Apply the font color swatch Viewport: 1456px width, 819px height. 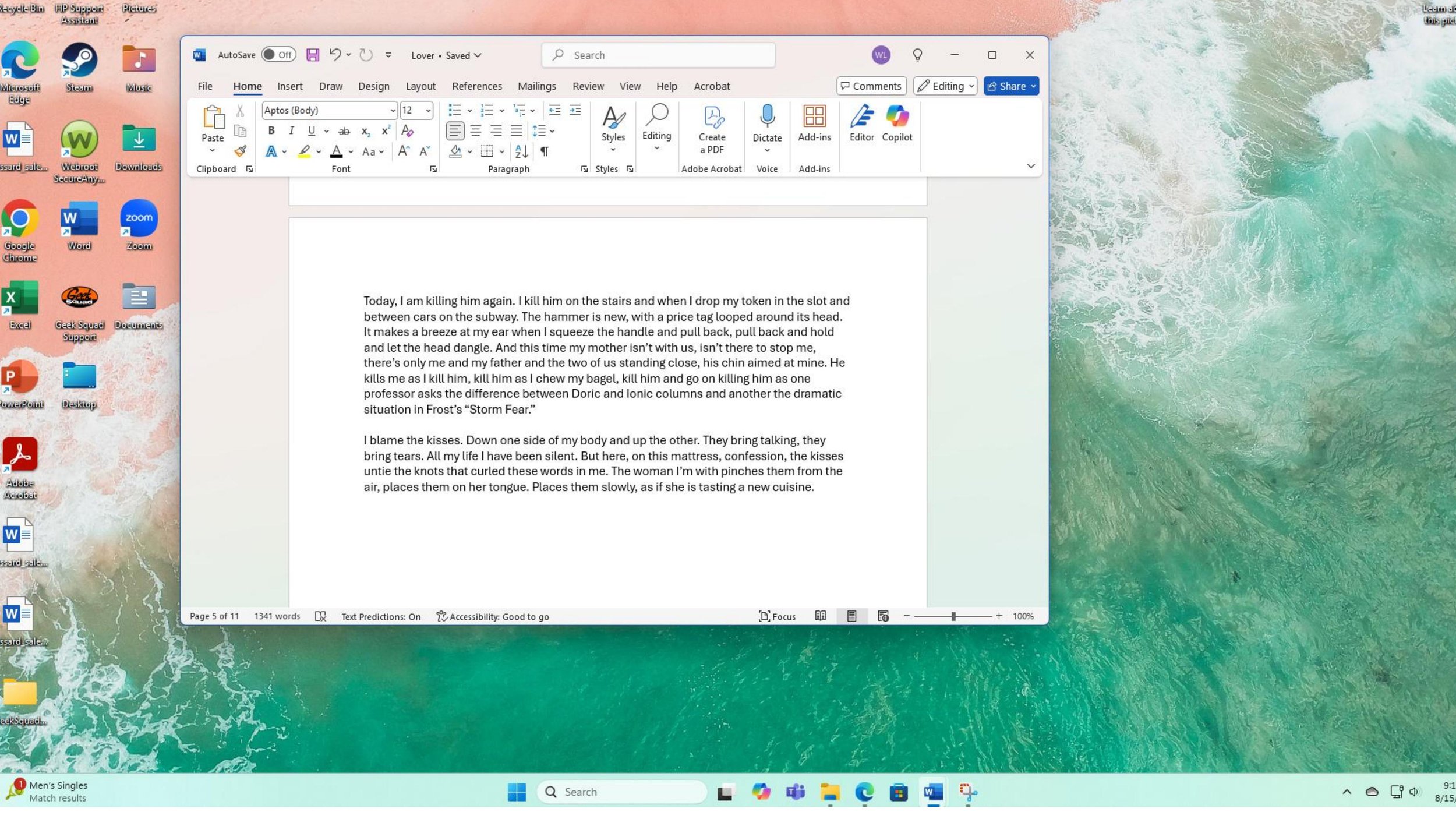(x=336, y=151)
